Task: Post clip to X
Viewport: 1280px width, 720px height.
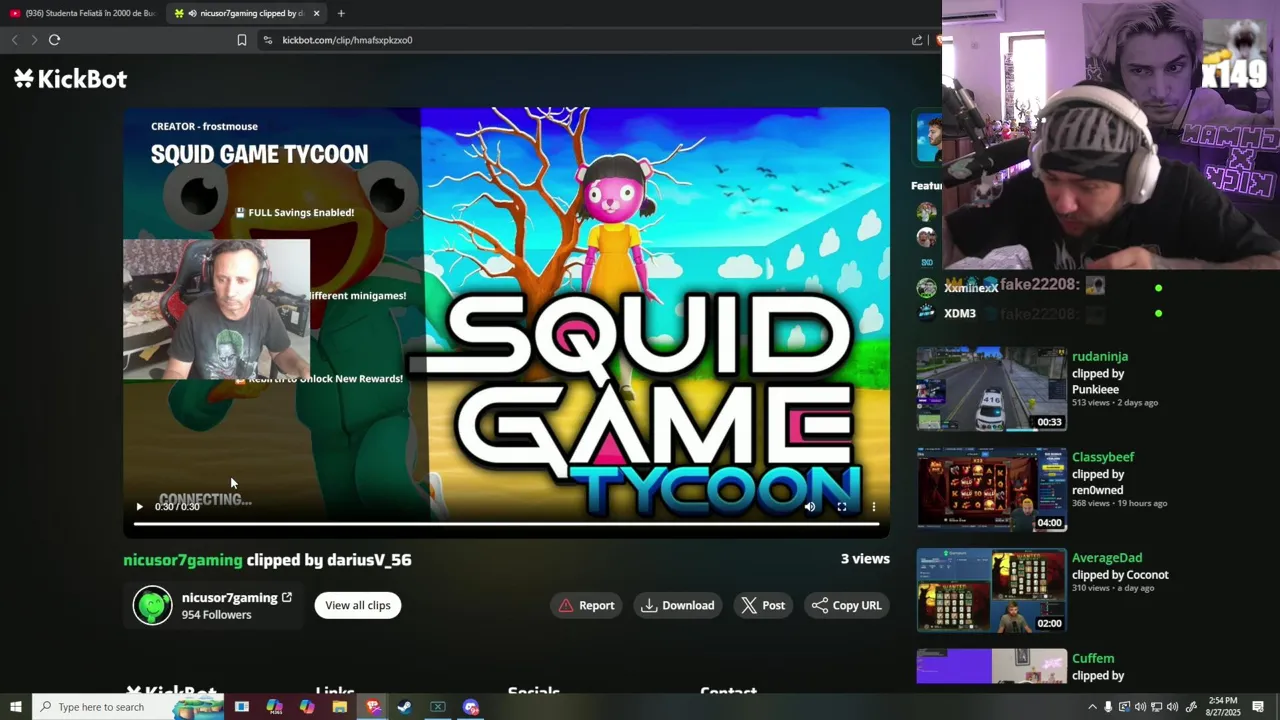Action: point(763,605)
